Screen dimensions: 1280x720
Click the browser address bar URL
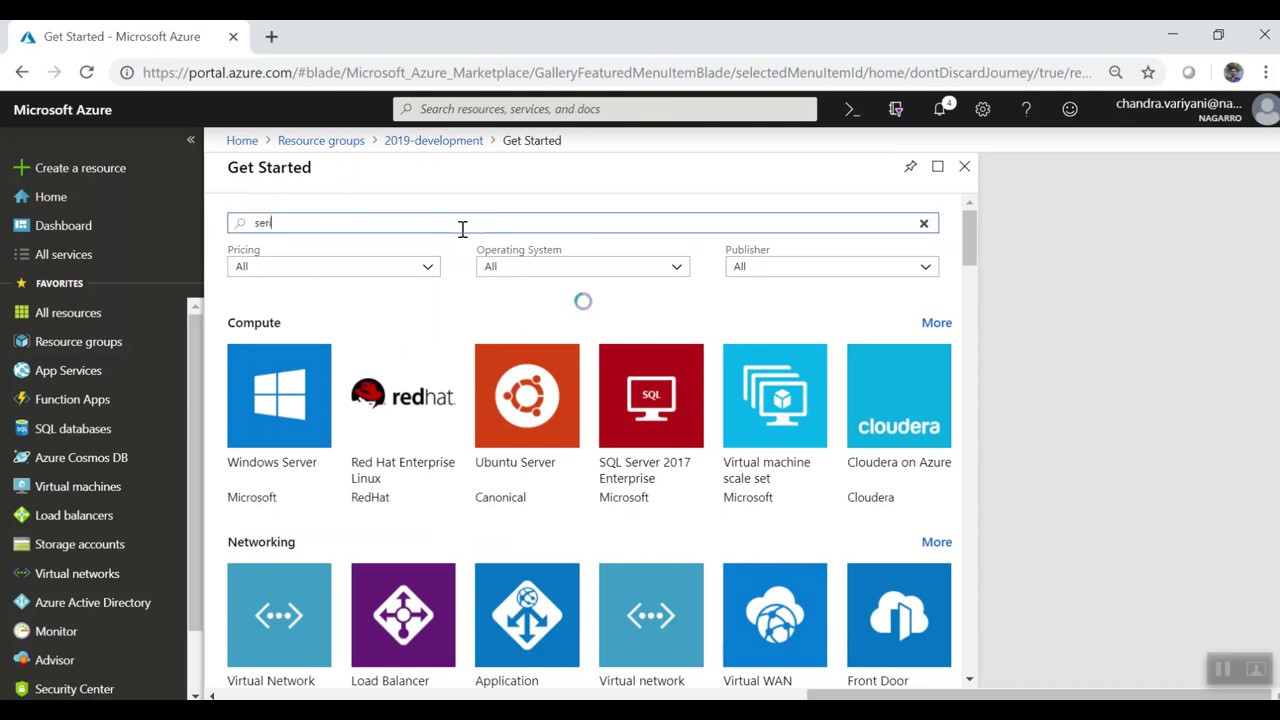pos(617,73)
